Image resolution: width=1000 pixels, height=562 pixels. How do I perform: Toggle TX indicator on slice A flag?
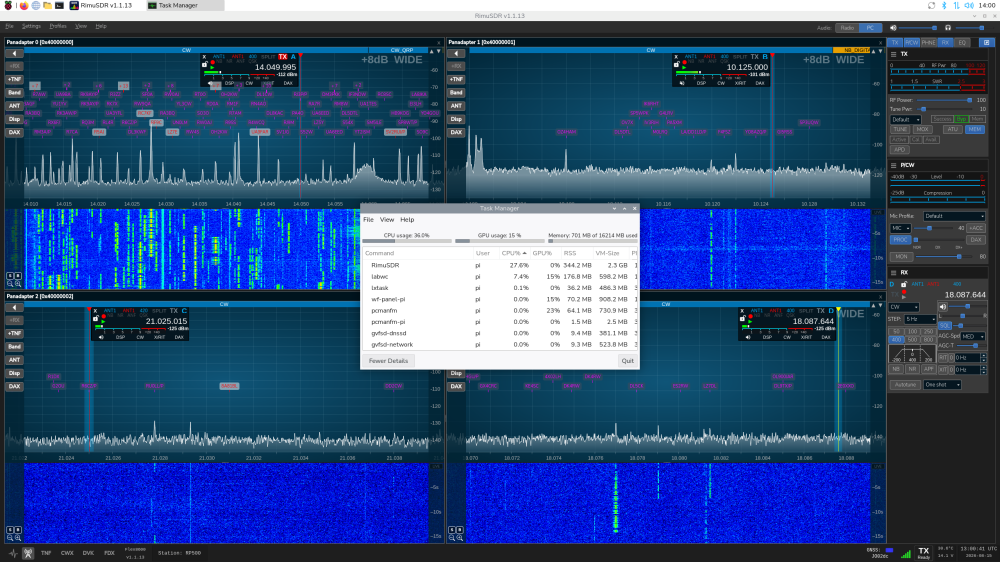tap(283, 57)
